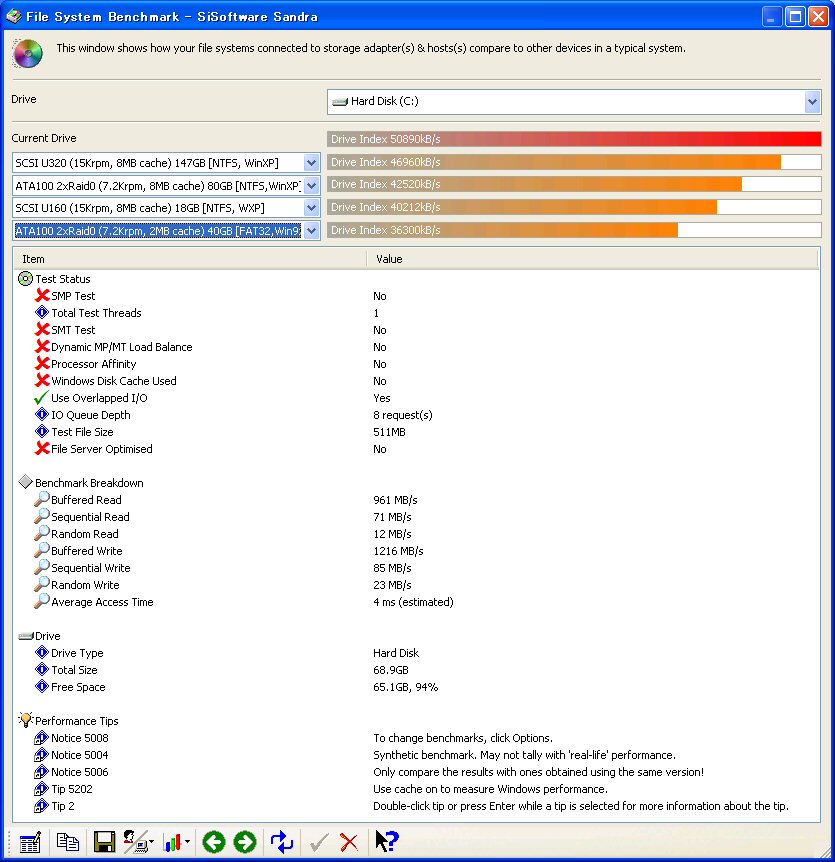The image size is (835, 862).
Task: Select the Notice 5006 row
Action: (x=416, y=772)
